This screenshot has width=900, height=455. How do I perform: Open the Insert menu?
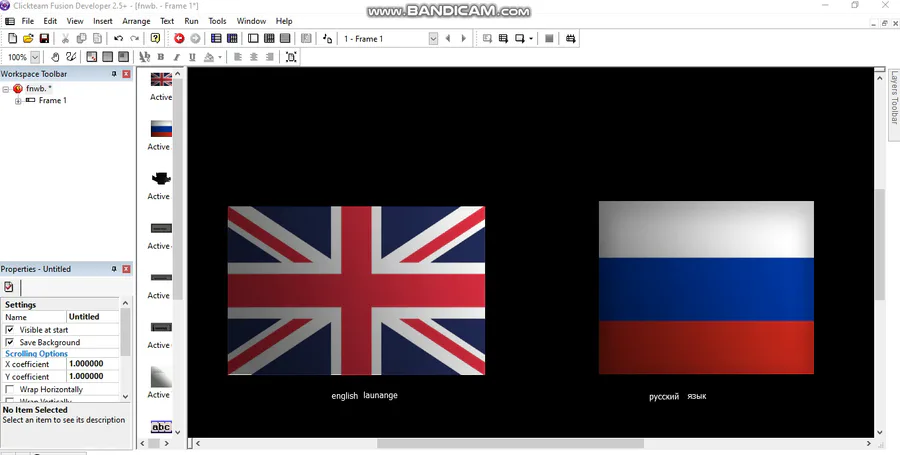[x=103, y=21]
